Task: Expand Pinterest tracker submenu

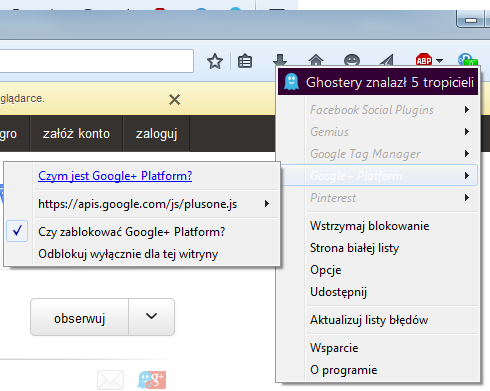Action: [x=467, y=198]
